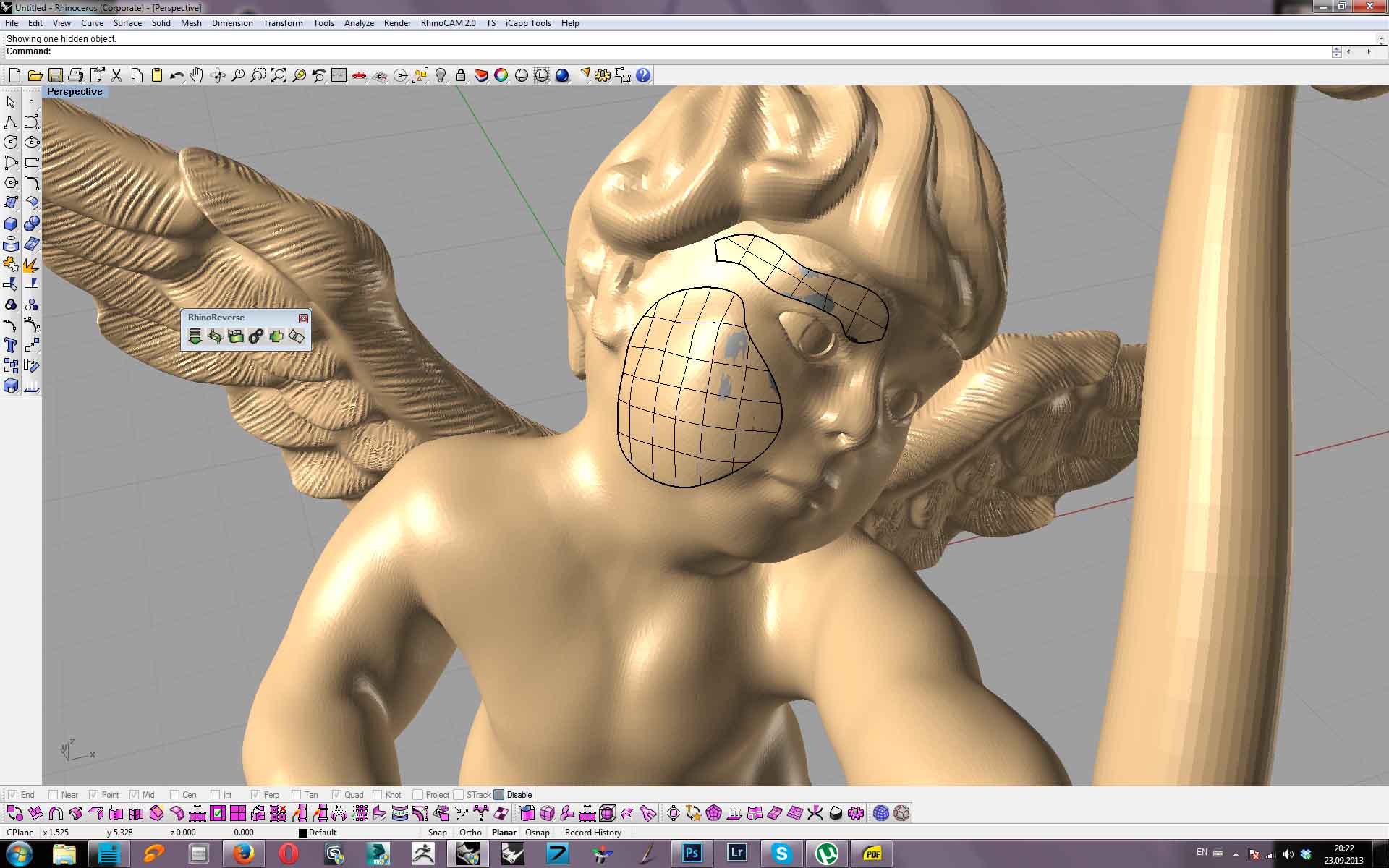Toggle the Quad osnap checkbox
1389x868 pixels.
[336, 794]
